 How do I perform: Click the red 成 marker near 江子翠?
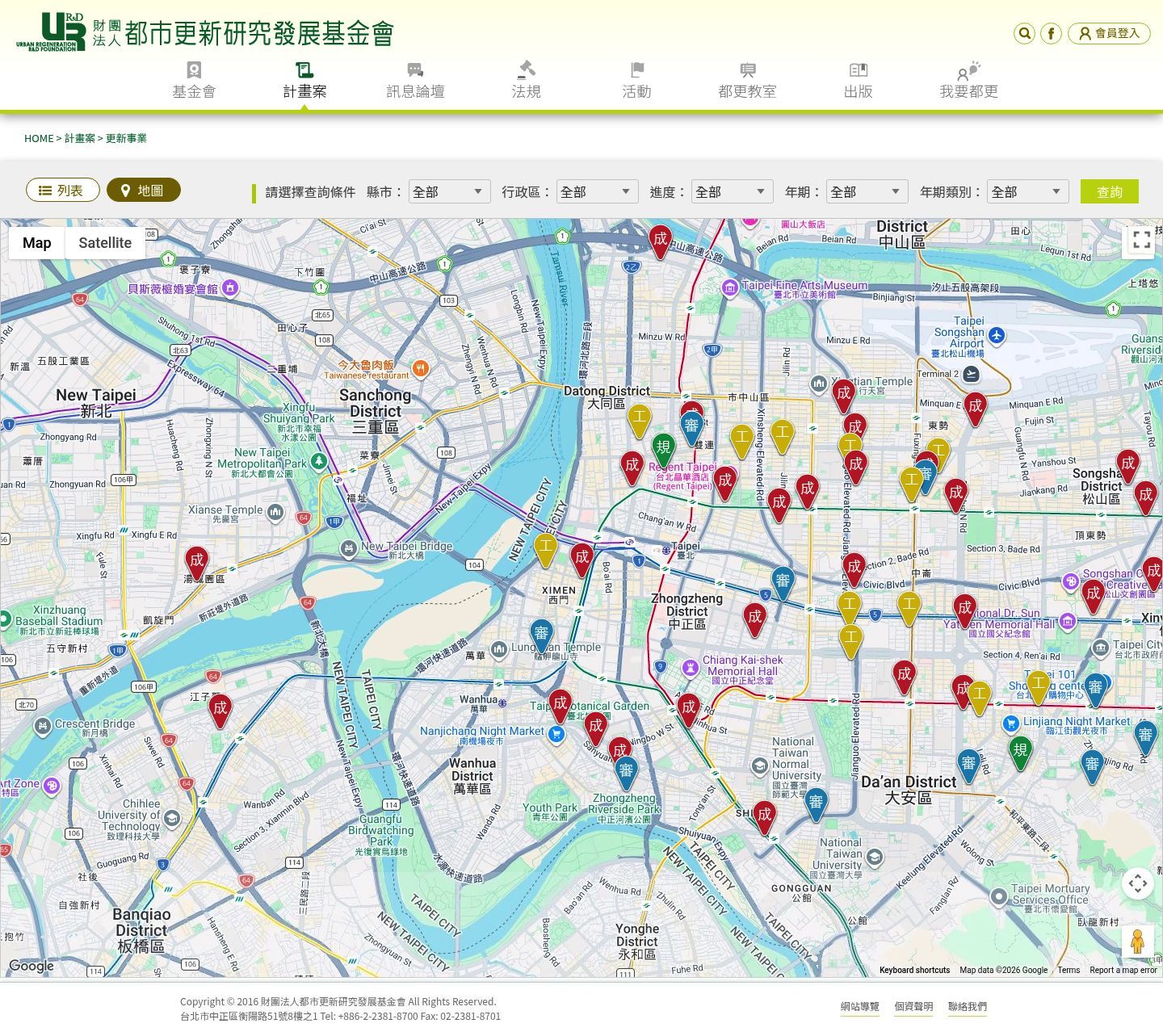coord(220,711)
